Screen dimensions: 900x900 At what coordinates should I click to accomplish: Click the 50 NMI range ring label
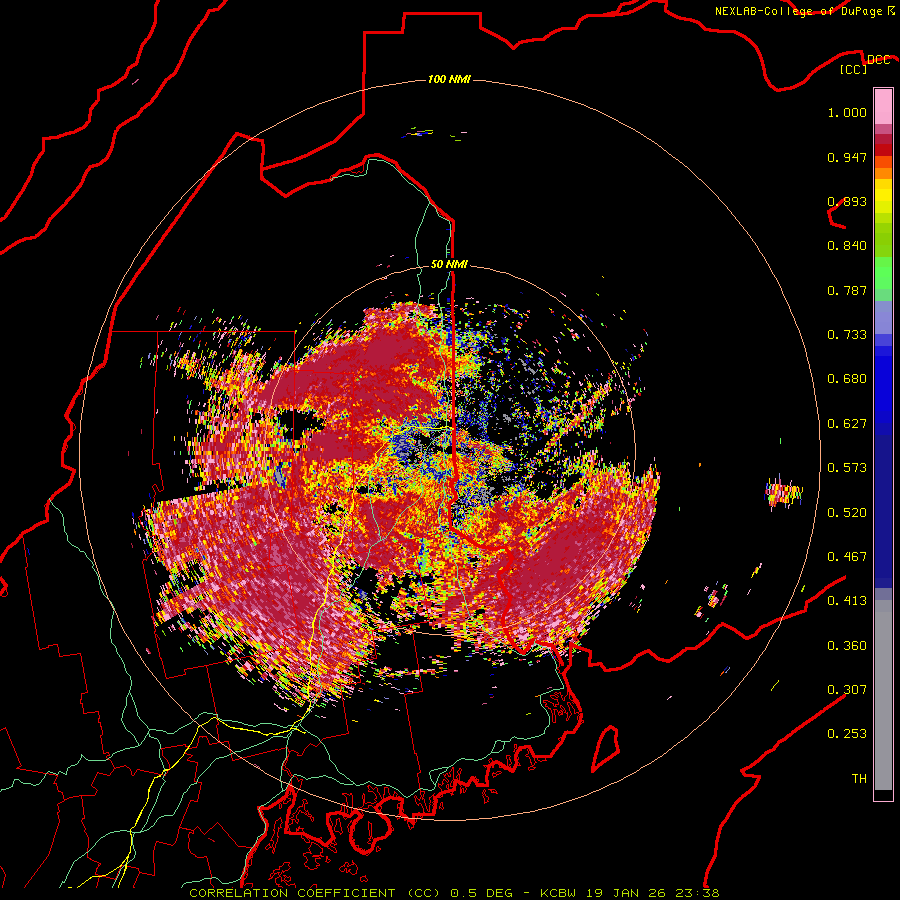(x=449, y=264)
